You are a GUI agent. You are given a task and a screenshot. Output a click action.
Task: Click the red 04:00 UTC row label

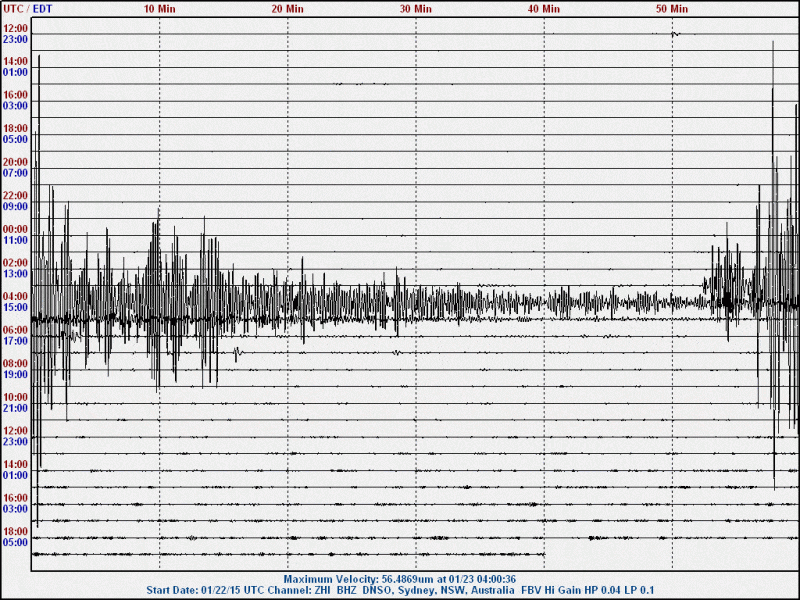pyautogui.click(x=16, y=297)
